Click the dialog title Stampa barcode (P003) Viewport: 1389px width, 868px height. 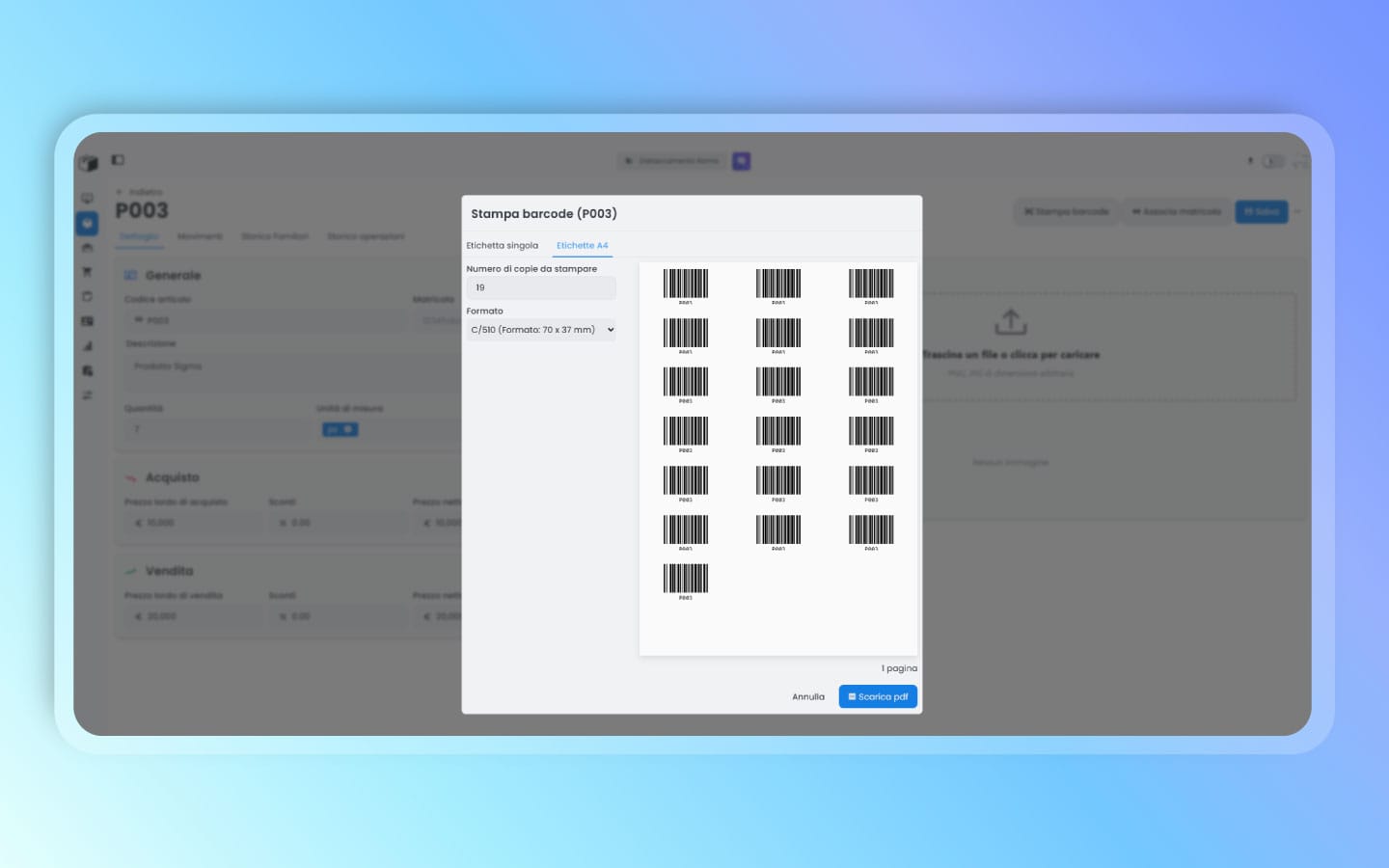click(544, 214)
